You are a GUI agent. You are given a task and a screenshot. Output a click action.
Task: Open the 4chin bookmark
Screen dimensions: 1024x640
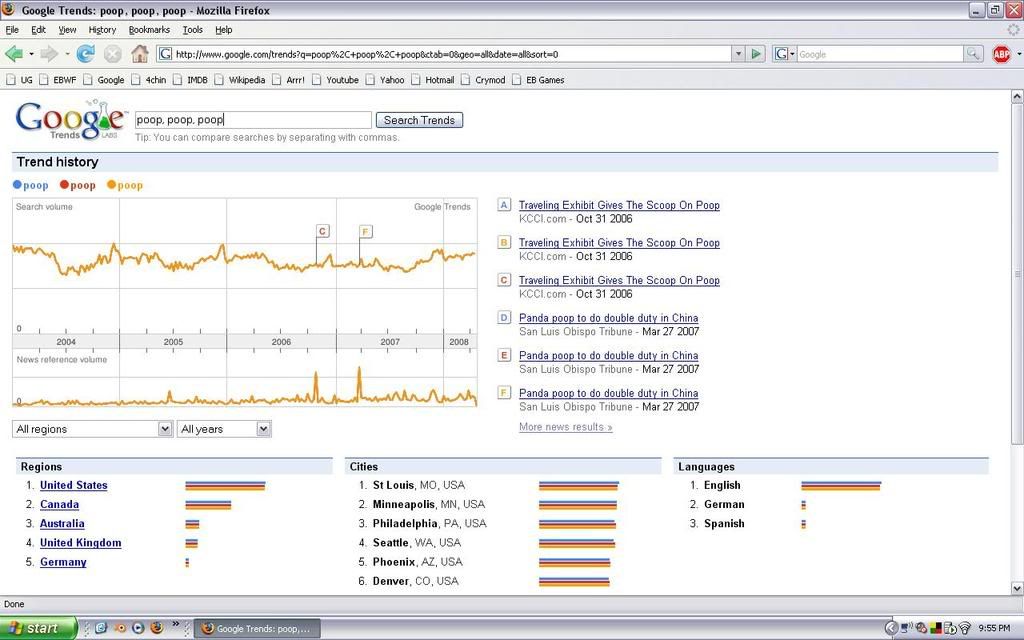(x=149, y=80)
